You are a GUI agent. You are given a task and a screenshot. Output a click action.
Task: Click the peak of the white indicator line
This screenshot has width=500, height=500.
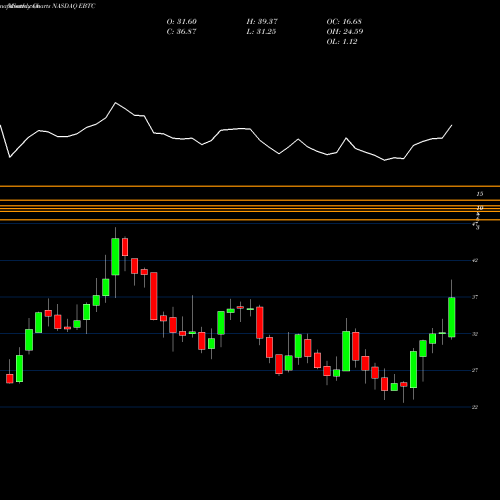[x=116, y=103]
